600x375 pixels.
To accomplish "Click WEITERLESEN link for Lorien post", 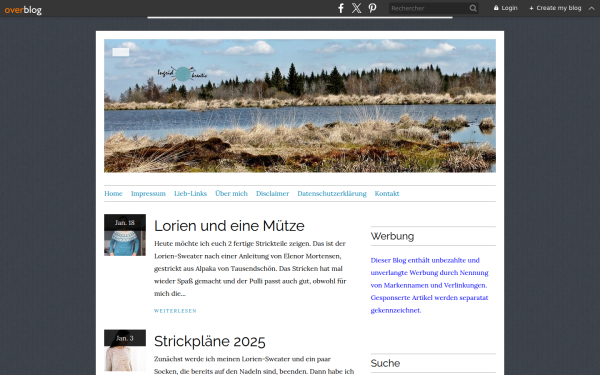I will point(175,311).
